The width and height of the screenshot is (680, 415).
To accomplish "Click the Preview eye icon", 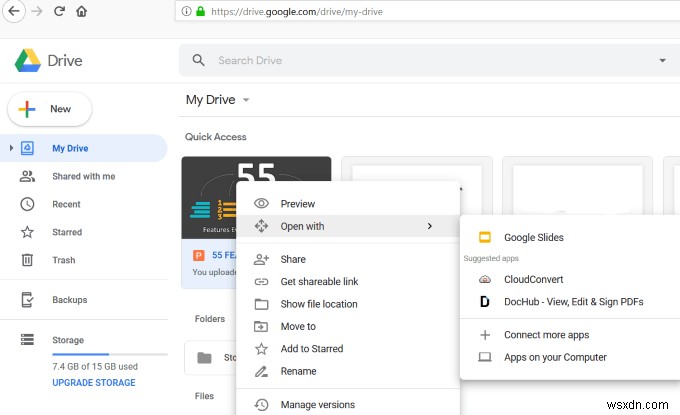I will pos(261,203).
